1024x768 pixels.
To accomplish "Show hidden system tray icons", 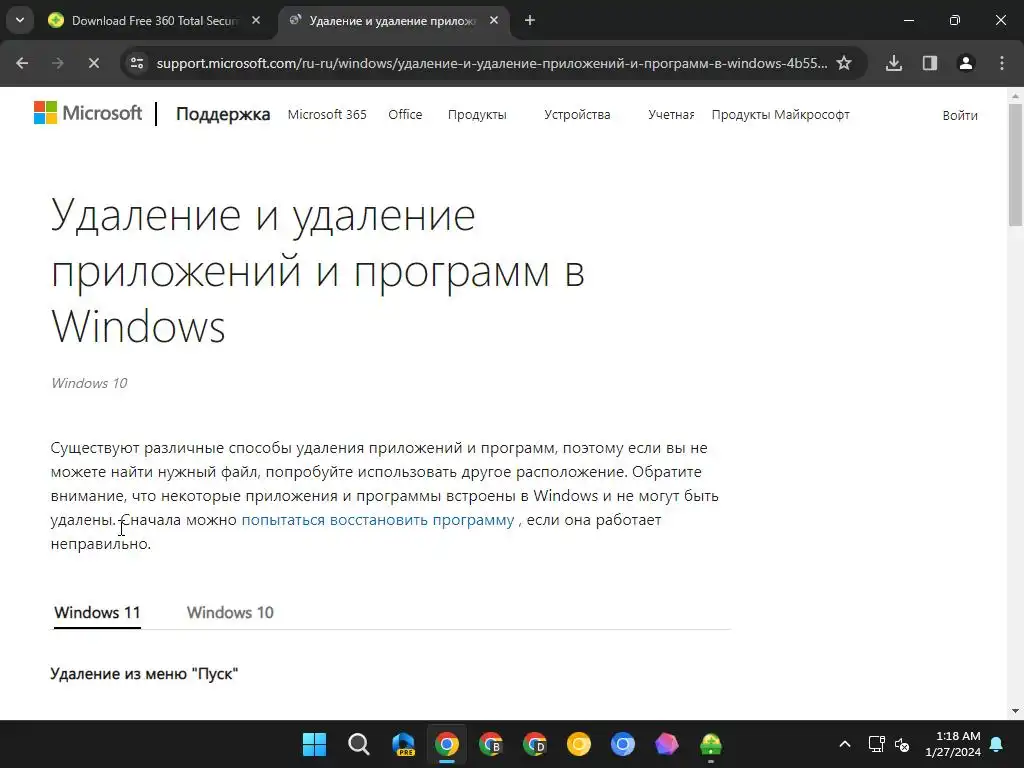I will [x=844, y=744].
